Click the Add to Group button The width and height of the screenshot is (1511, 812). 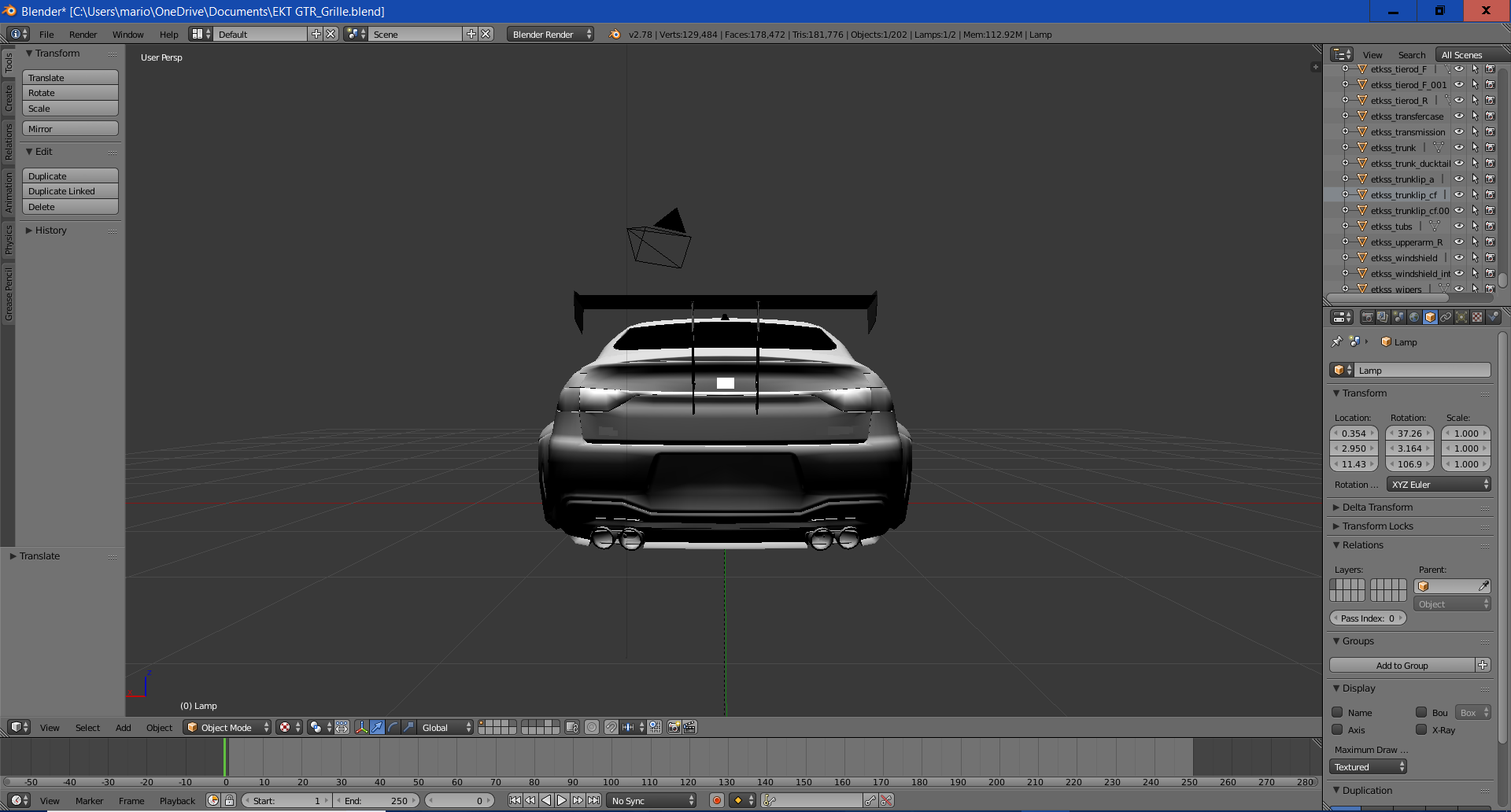(1402, 665)
